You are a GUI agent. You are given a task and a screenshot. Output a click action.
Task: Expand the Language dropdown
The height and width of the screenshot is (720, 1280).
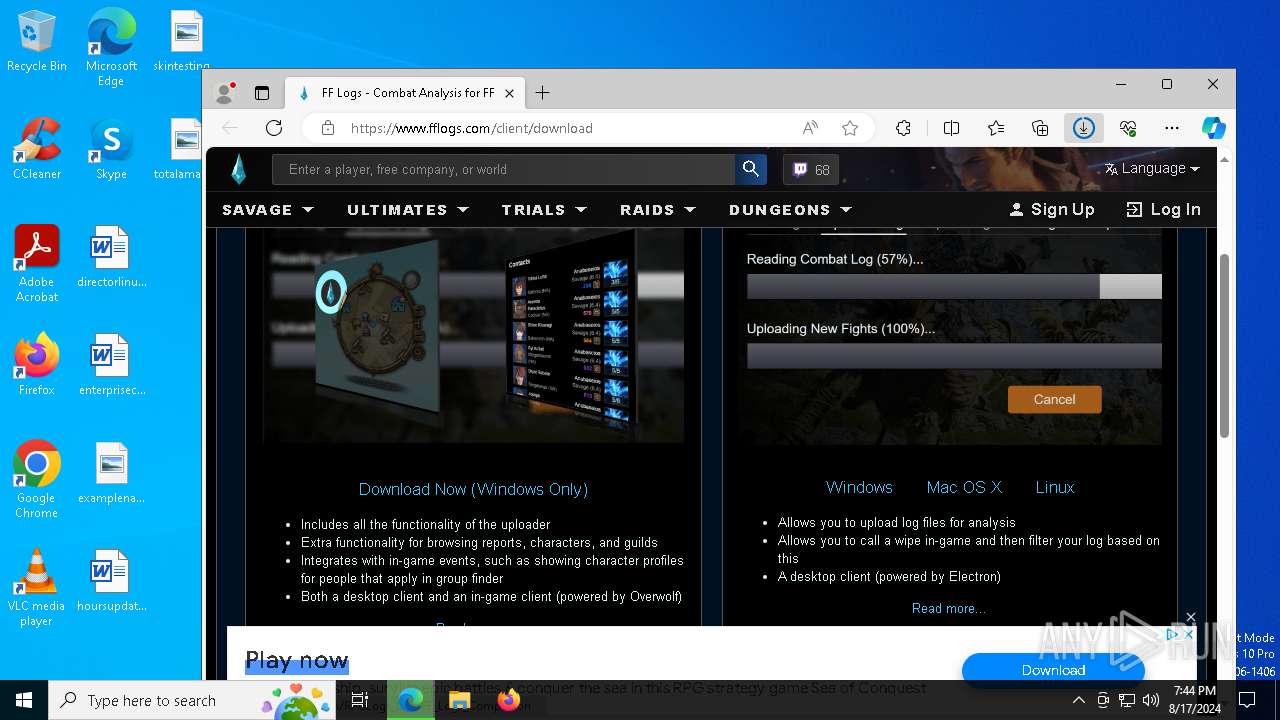pos(1152,169)
